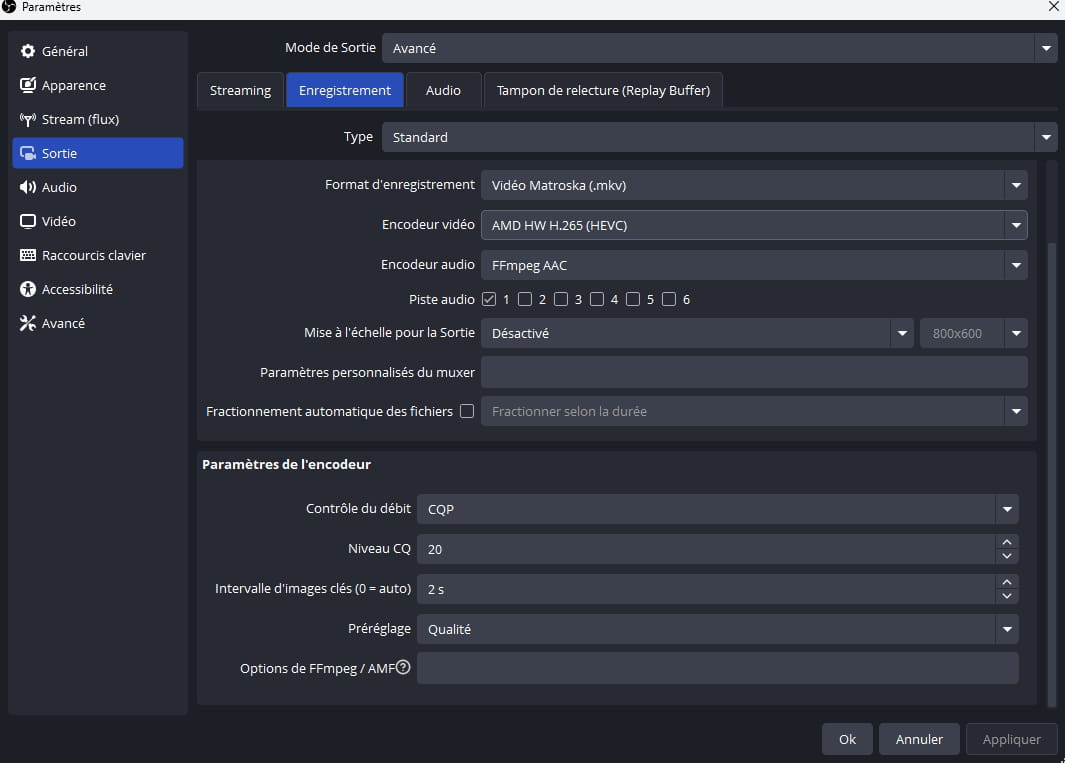The image size is (1065, 763).
Task: Open the Mode de Sortie dropdown
Action: [719, 48]
